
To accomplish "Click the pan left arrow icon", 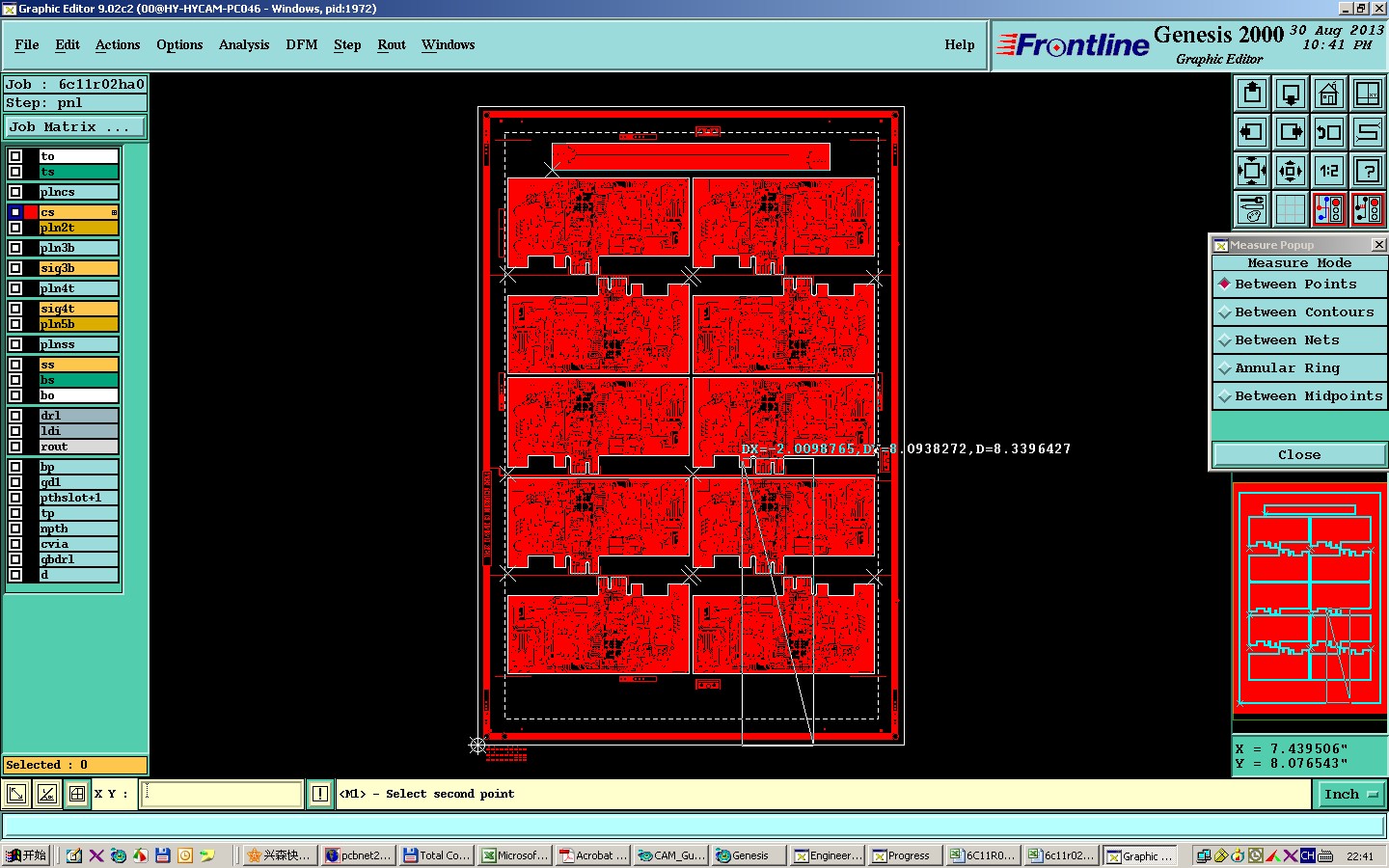I will (x=1252, y=132).
